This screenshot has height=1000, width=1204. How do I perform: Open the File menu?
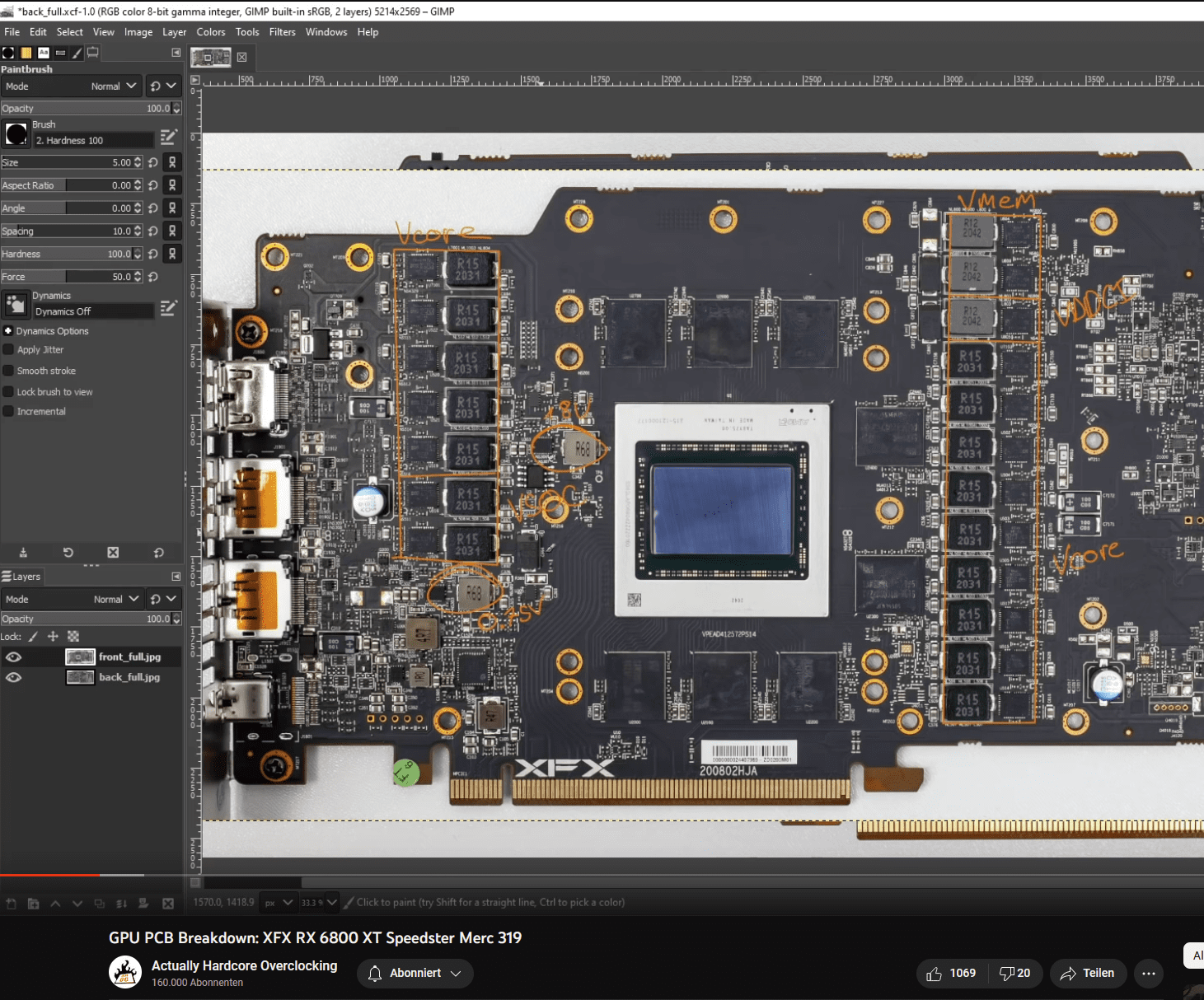[12, 32]
